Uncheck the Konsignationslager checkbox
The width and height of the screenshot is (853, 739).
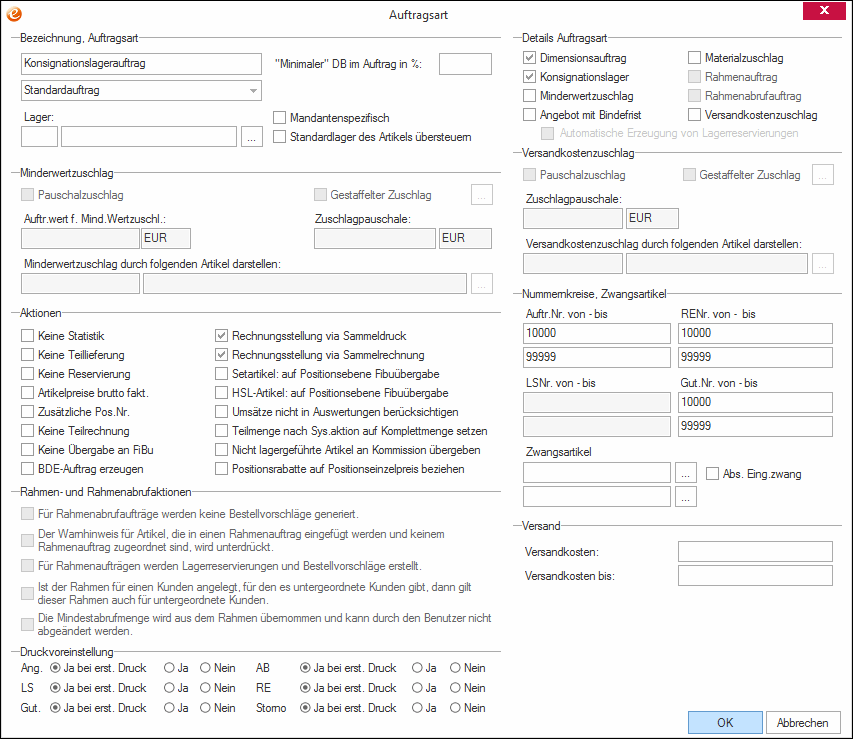pyautogui.click(x=529, y=77)
